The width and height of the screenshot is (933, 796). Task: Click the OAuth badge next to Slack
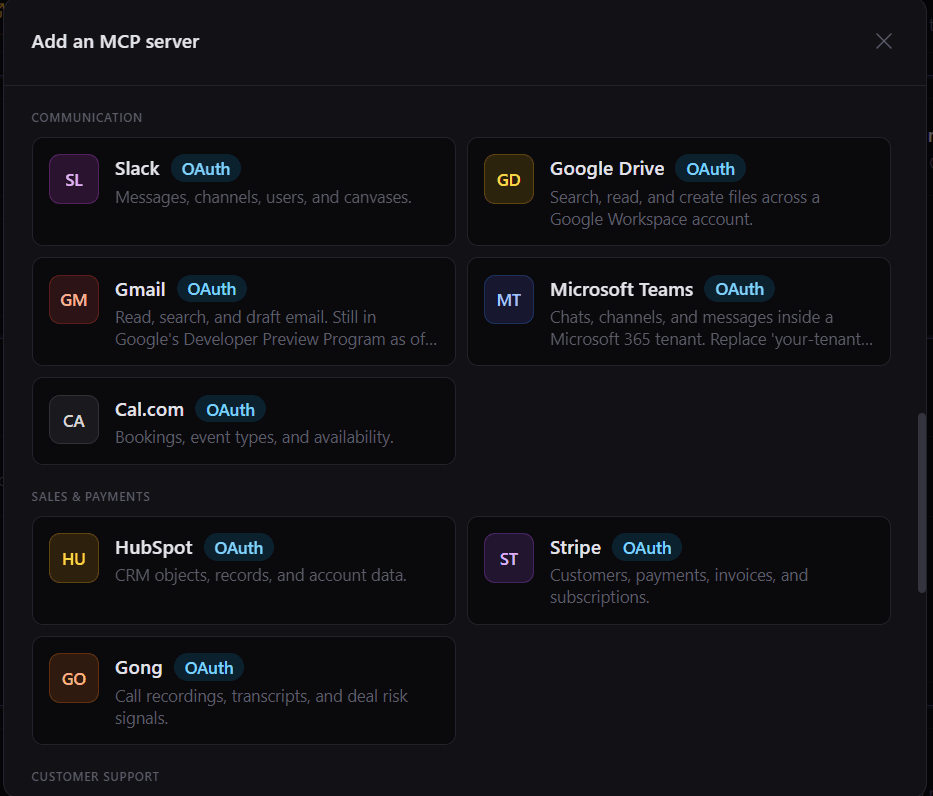coord(206,169)
